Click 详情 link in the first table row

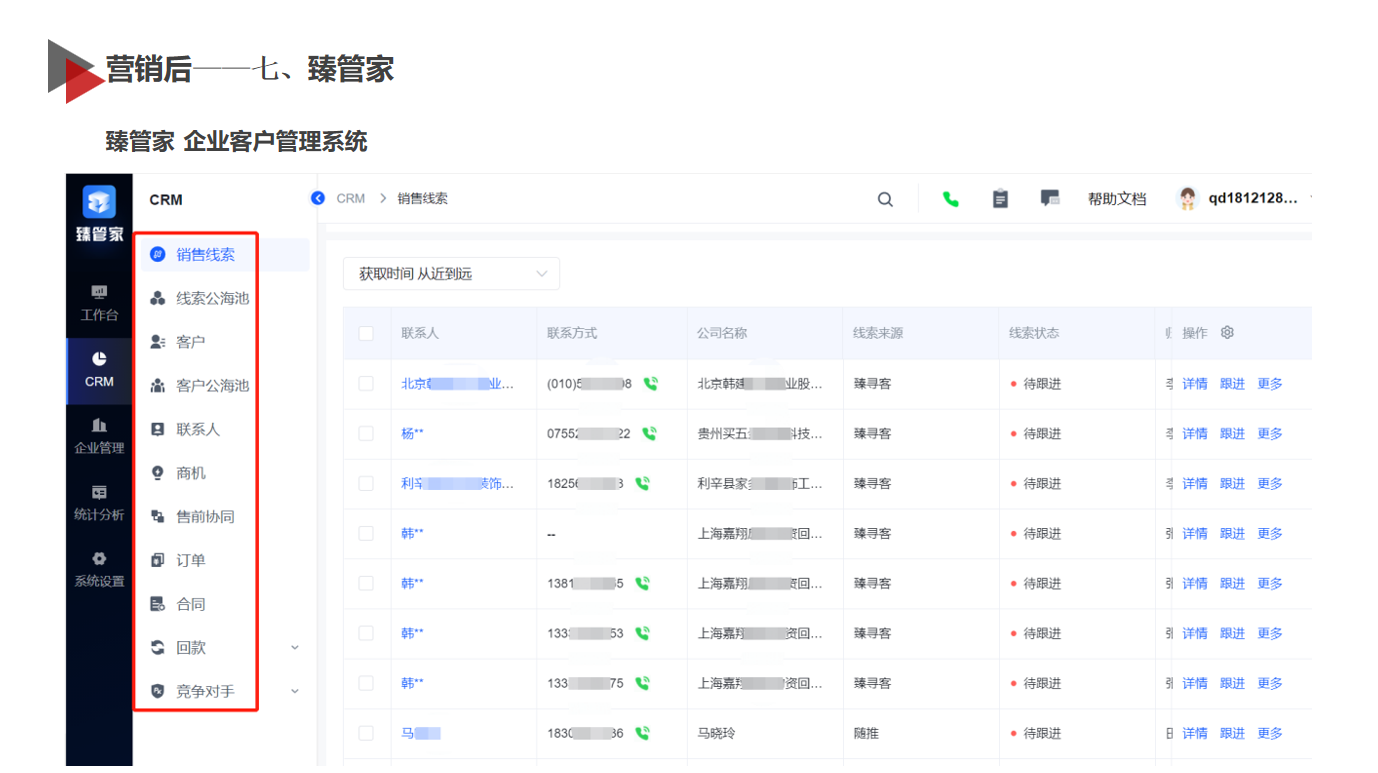point(1195,384)
